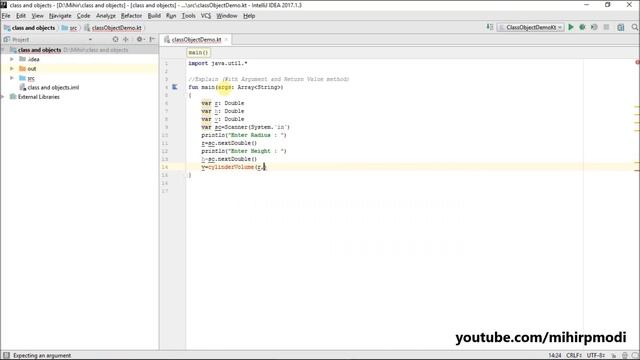640x360 pixels.
Task: Open Project Structure icon in toolbar
Action: (620, 27)
